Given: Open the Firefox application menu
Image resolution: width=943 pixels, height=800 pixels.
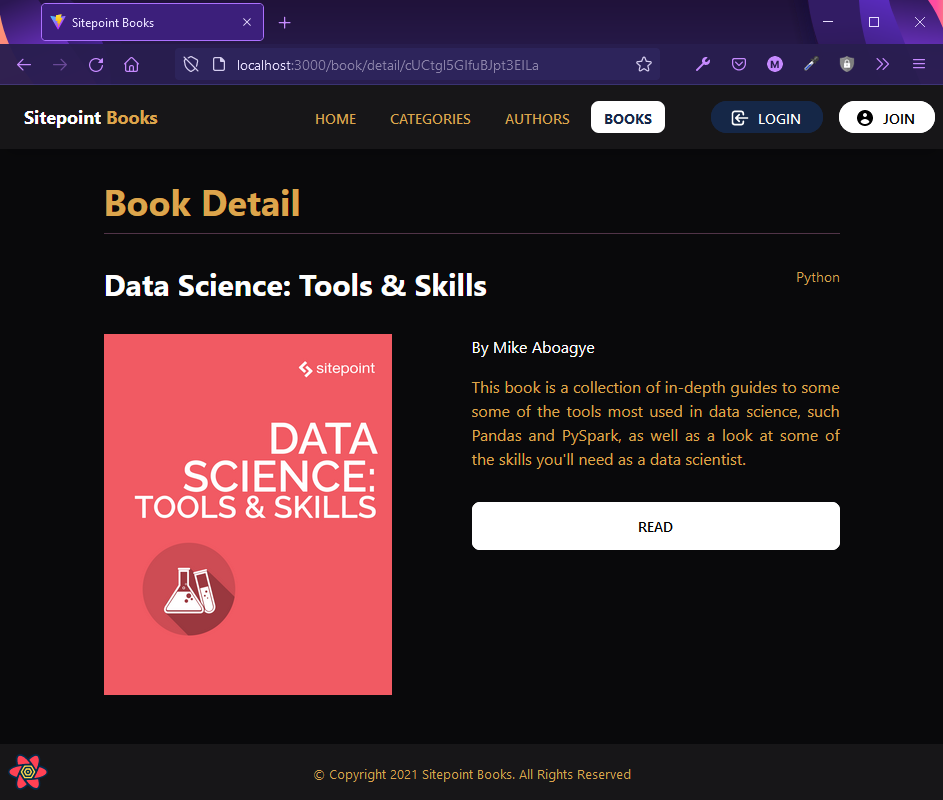Looking at the screenshot, I should [x=919, y=64].
